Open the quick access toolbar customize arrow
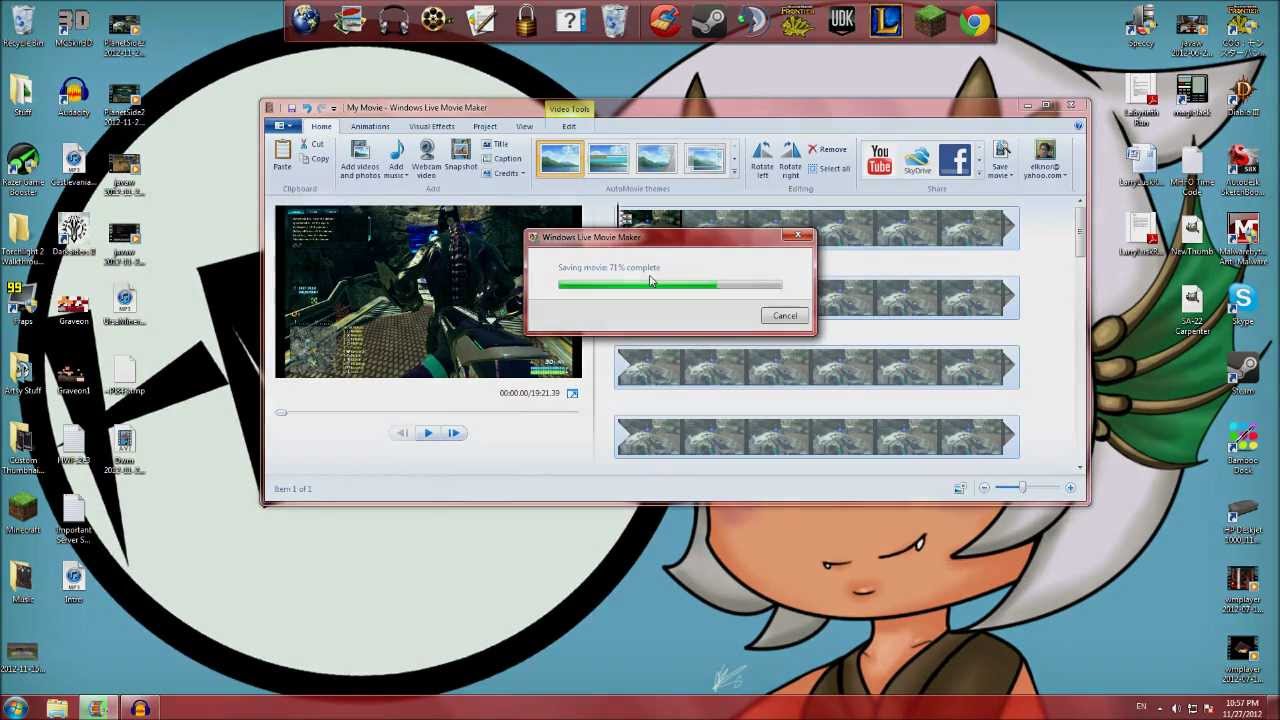The height and width of the screenshot is (720, 1280). pyautogui.click(x=336, y=108)
